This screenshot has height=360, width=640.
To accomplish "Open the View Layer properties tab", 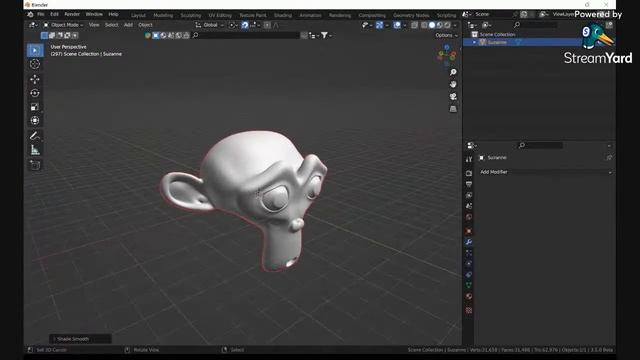I will [469, 196].
